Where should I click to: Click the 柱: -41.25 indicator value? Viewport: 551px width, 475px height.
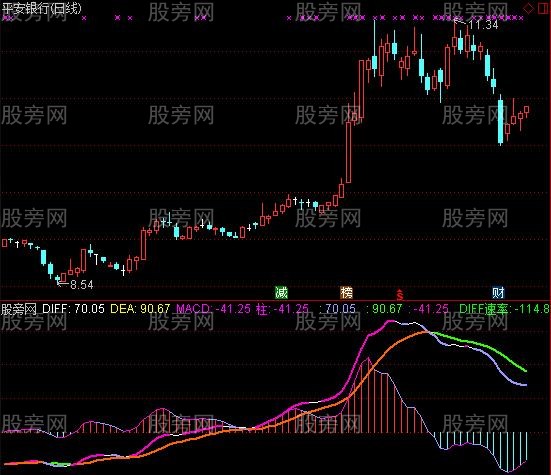click(282, 309)
